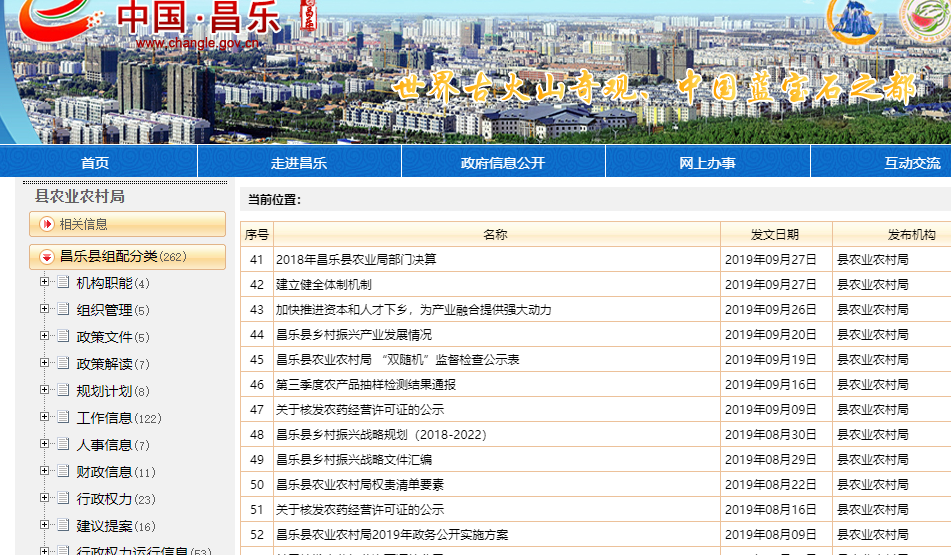This screenshot has height=555, width=951.
Task: Click the document icon beside 财政信息
Action: (64, 472)
